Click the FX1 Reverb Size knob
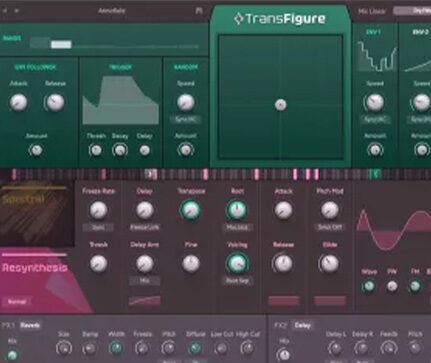 click(63, 348)
